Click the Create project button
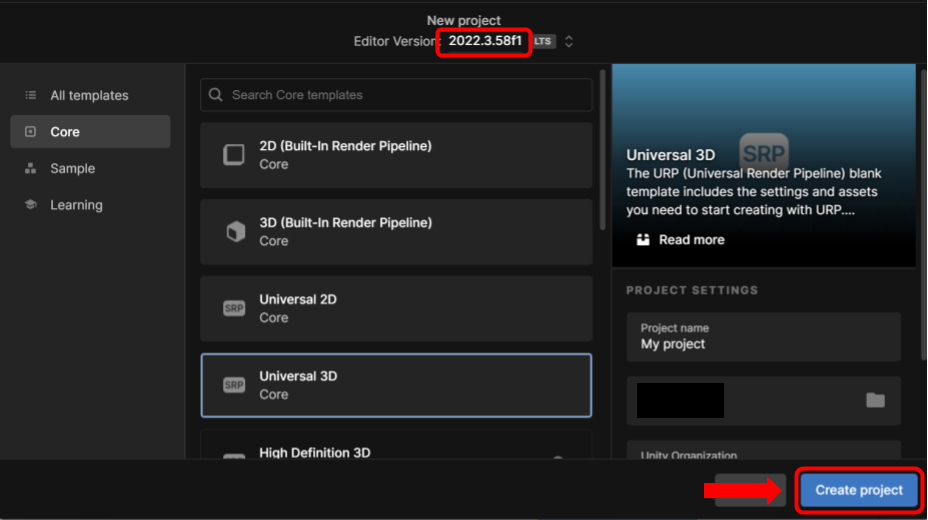 click(859, 490)
